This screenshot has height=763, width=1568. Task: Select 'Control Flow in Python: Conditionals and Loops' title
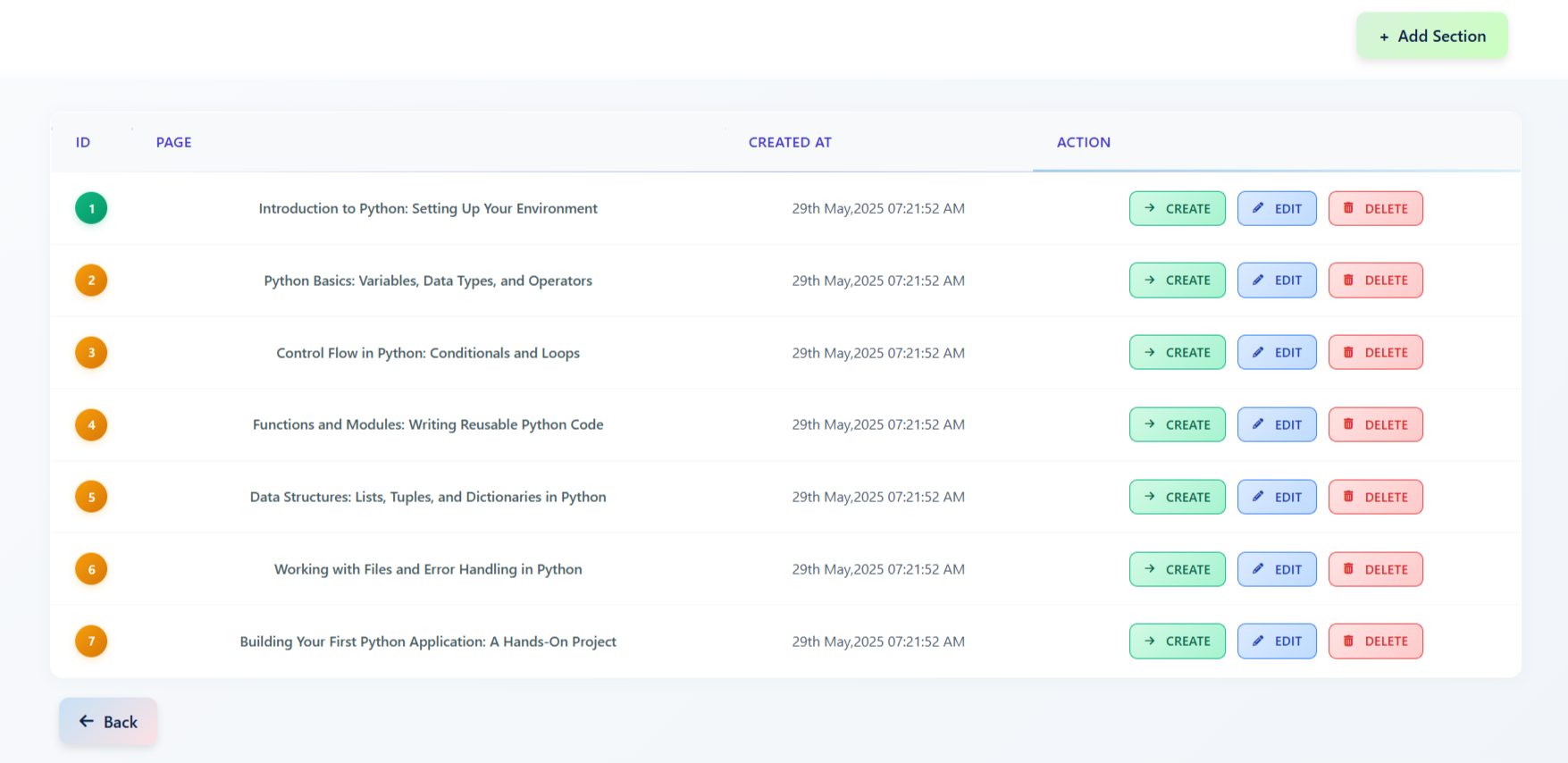tap(428, 353)
